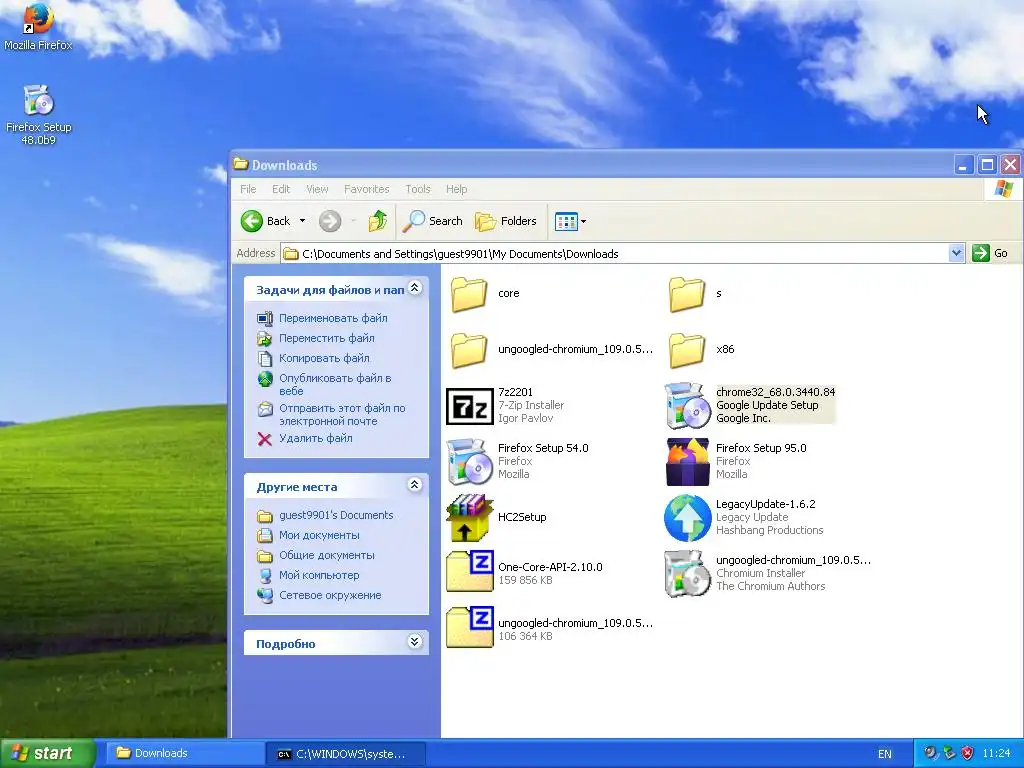Maximize the Downloads window
The image size is (1024, 768).
click(987, 165)
